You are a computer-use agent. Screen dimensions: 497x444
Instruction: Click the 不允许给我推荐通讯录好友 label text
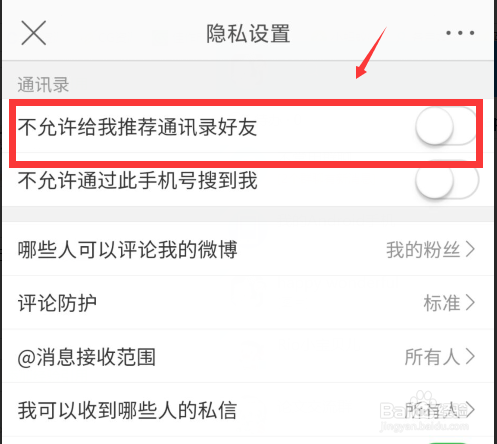pyautogui.click(x=137, y=127)
